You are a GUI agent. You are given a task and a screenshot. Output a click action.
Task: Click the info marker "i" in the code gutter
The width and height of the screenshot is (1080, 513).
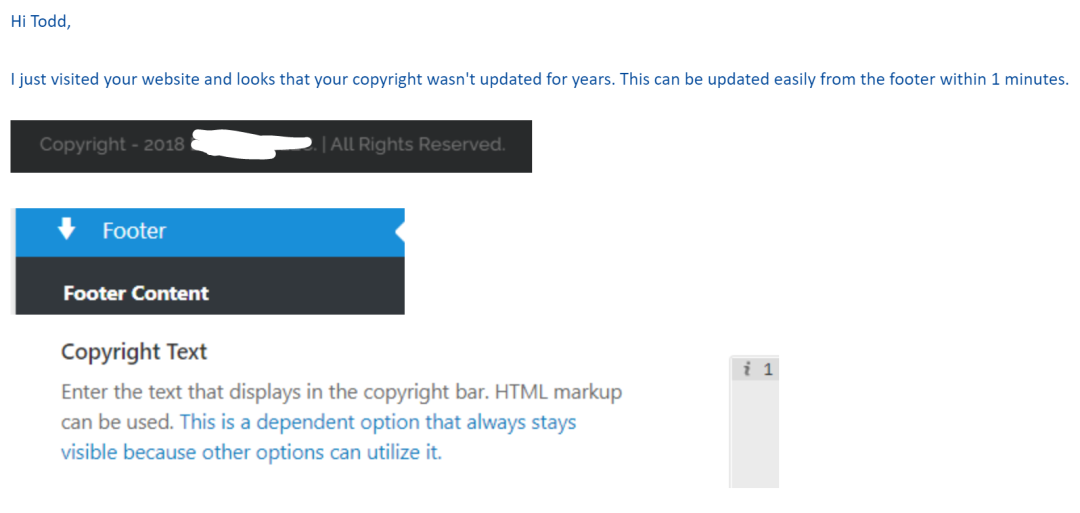click(747, 370)
